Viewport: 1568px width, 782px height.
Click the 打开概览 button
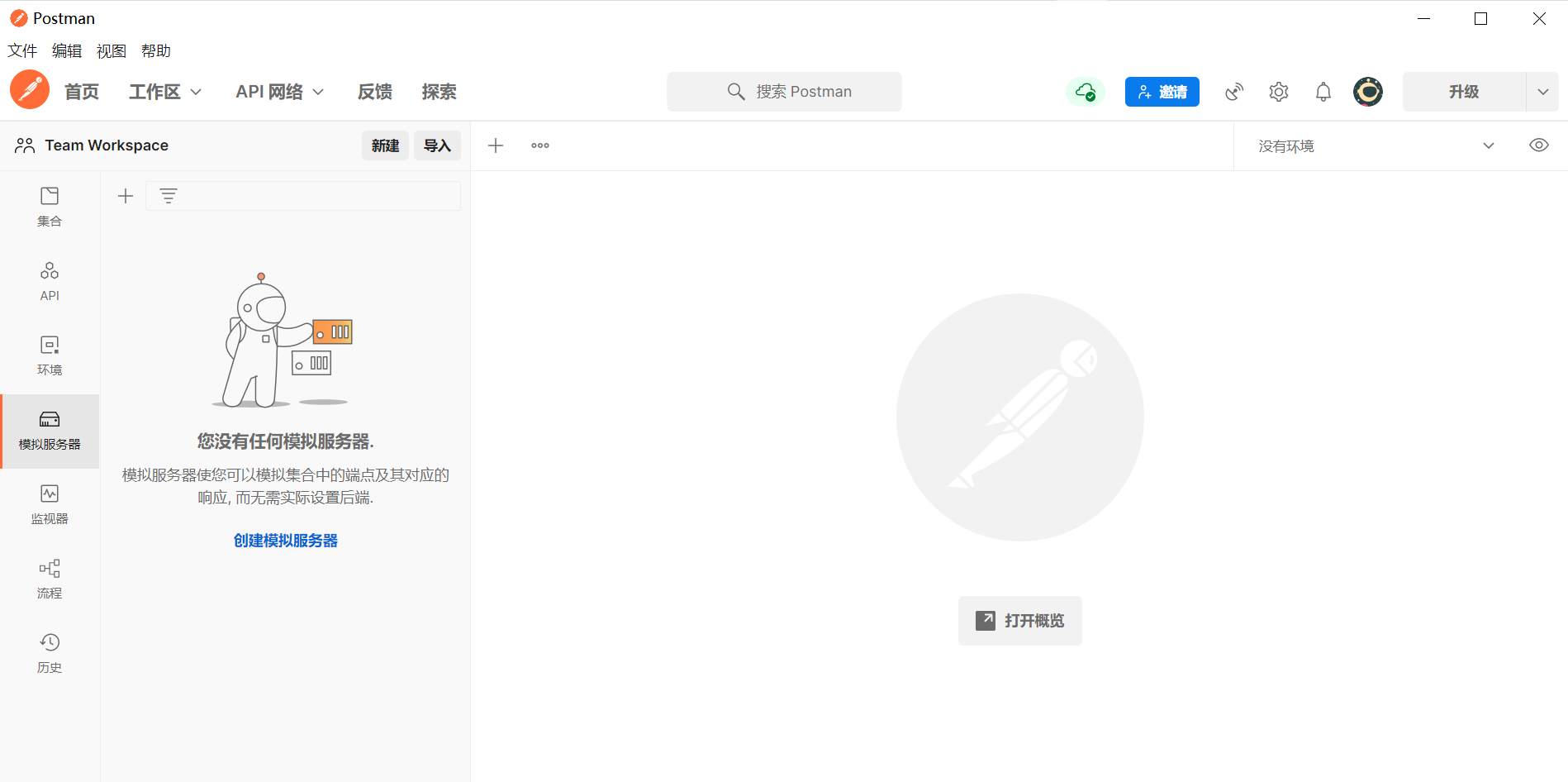tap(1019, 621)
